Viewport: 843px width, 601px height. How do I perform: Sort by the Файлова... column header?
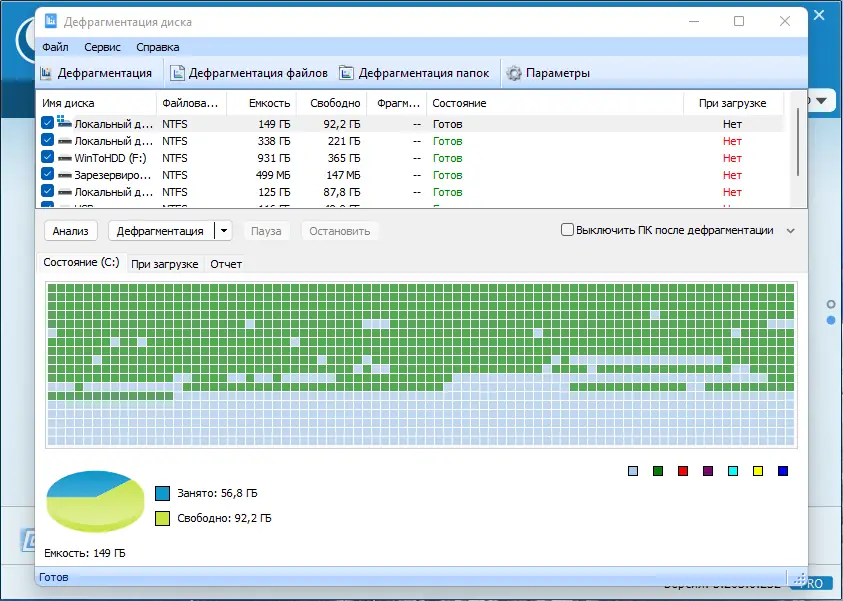[191, 103]
